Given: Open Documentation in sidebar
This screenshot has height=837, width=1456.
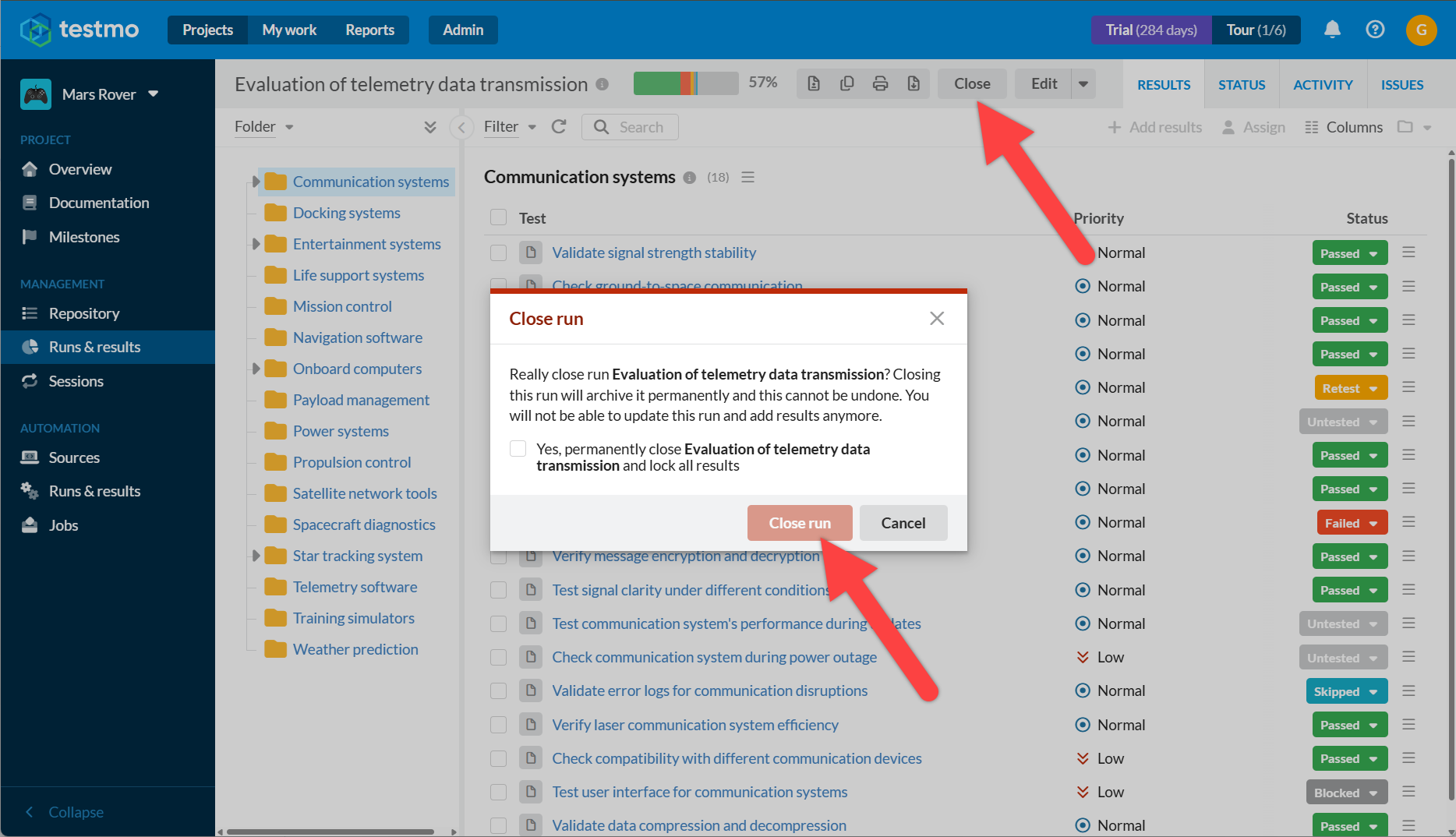Looking at the screenshot, I should coord(98,203).
